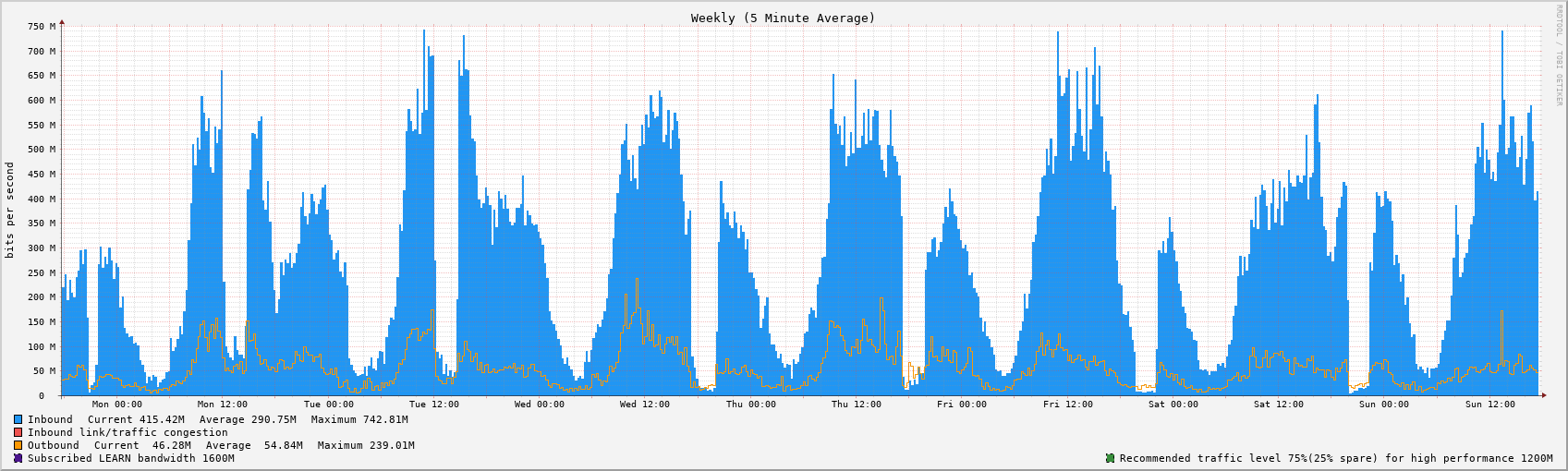Click the green Recommended traffic level marker
The height and width of the screenshot is (471, 1568).
[x=1110, y=458]
